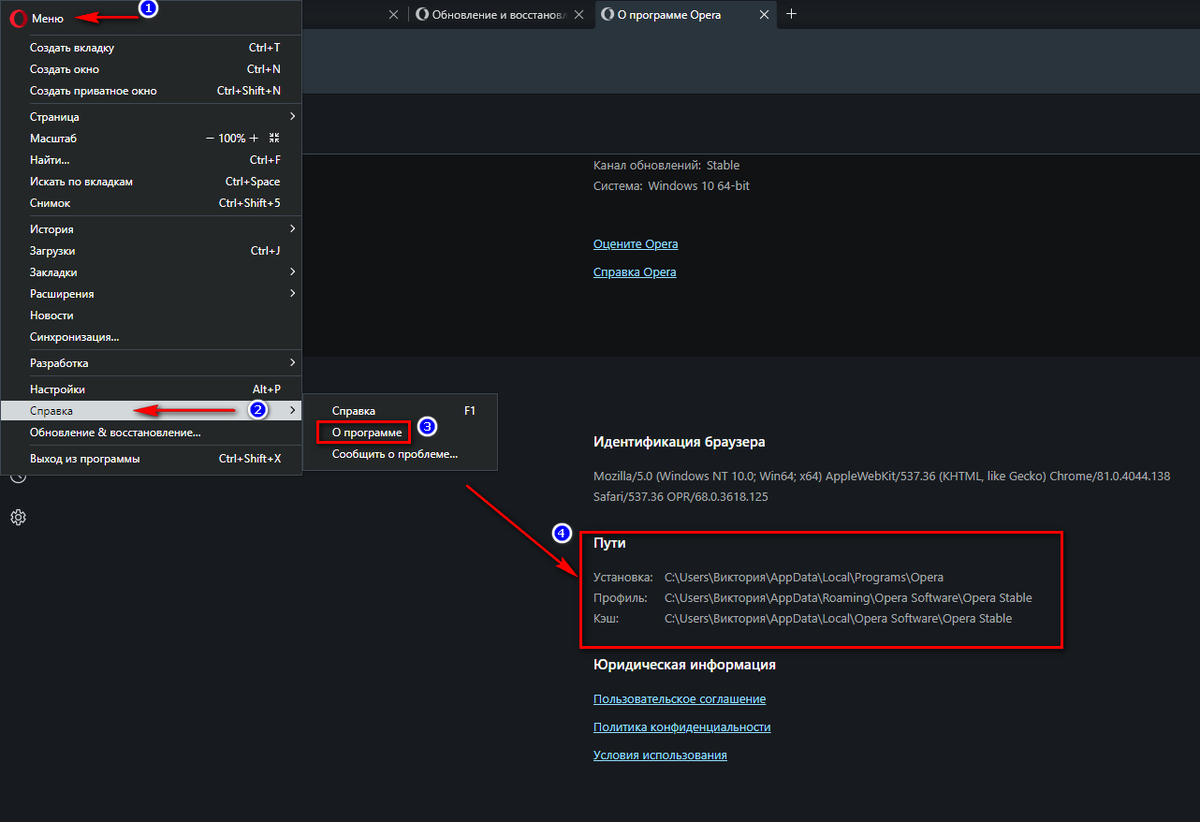Image resolution: width=1200 pixels, height=822 pixels.
Task: Click the 'Юридическая информация' heading
Action: click(x=684, y=664)
